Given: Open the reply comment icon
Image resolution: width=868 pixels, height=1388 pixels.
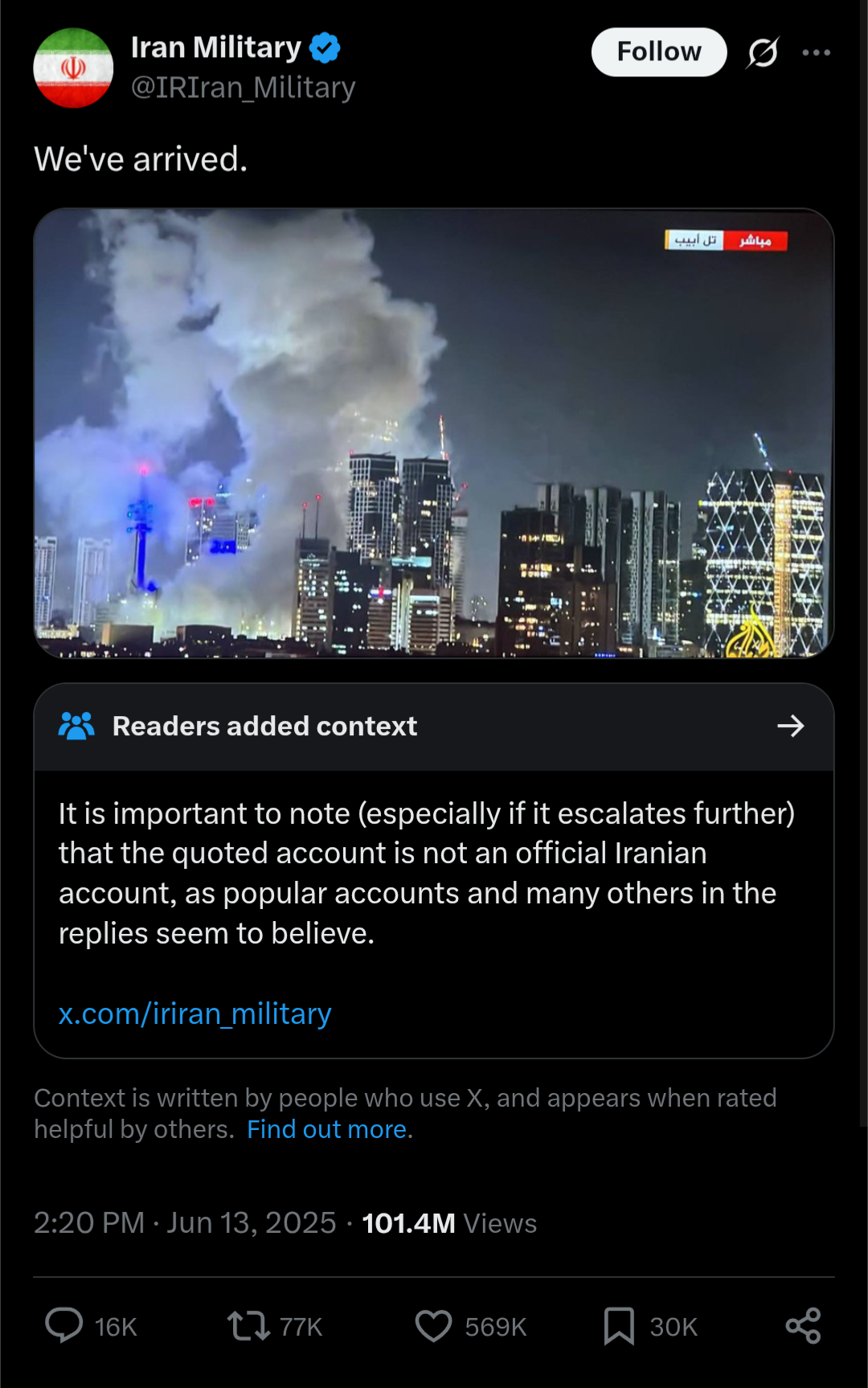Looking at the screenshot, I should click(x=64, y=1325).
